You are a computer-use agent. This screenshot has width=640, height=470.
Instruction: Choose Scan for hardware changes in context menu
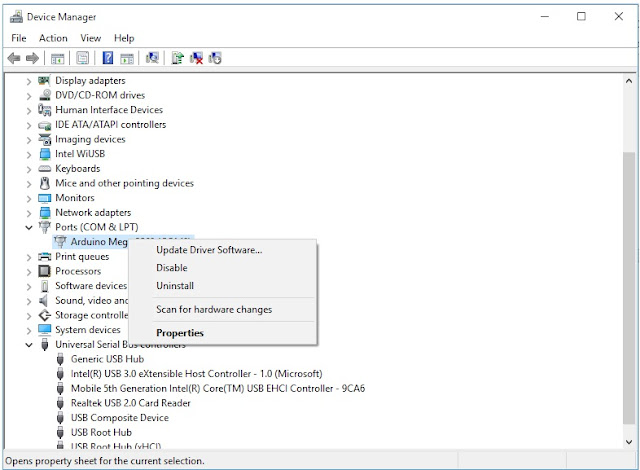(223, 309)
